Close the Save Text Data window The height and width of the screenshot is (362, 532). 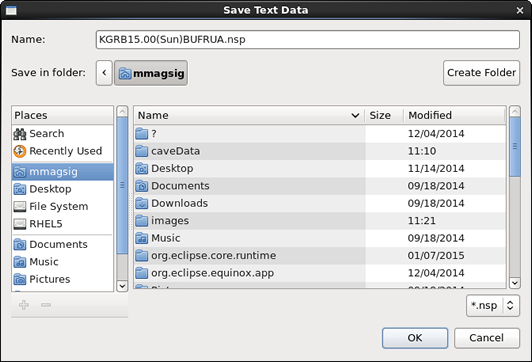click(520, 11)
